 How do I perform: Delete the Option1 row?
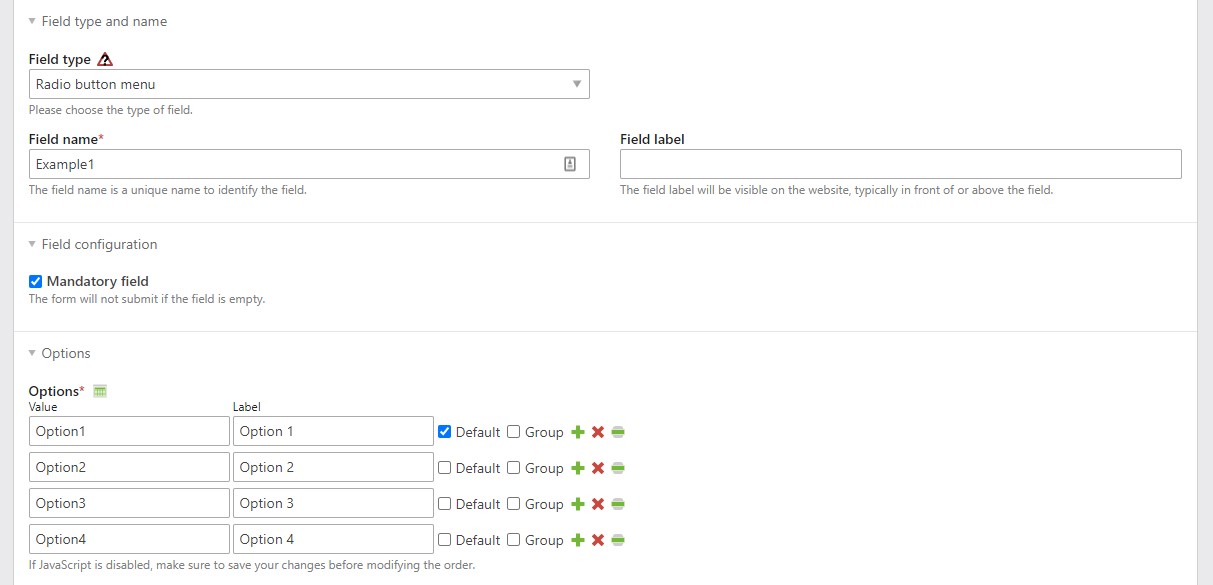[598, 432]
